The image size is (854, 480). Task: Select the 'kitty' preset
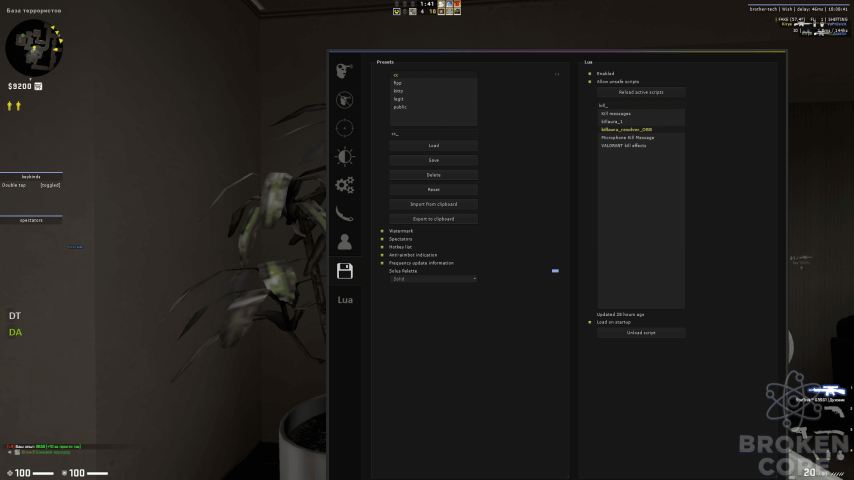tap(434, 91)
